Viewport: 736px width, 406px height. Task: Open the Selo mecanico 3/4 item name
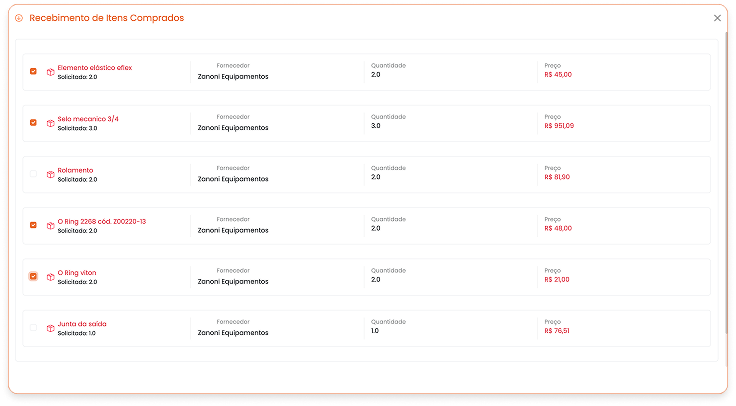point(88,119)
